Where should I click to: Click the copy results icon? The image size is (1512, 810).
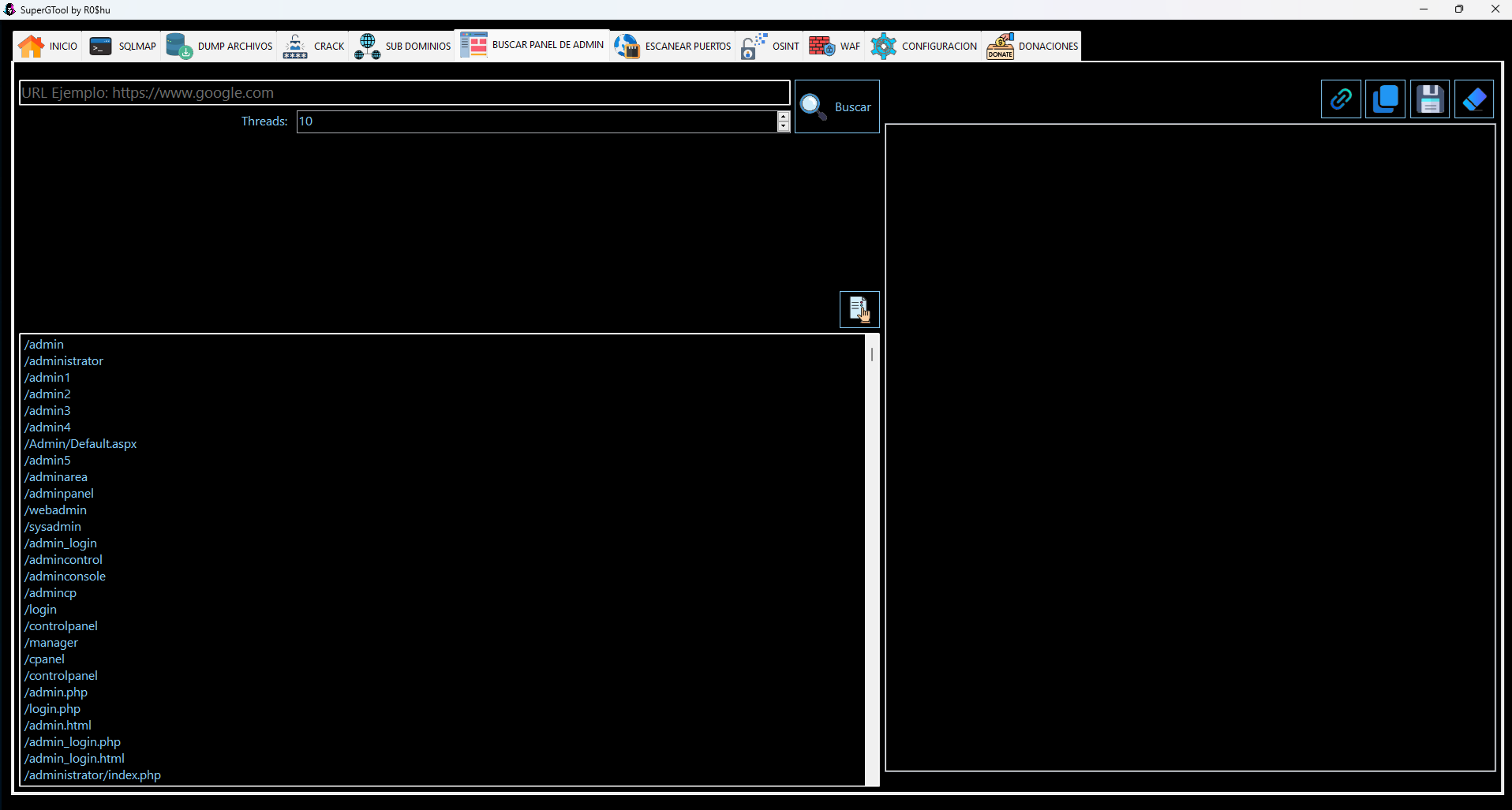(1385, 99)
